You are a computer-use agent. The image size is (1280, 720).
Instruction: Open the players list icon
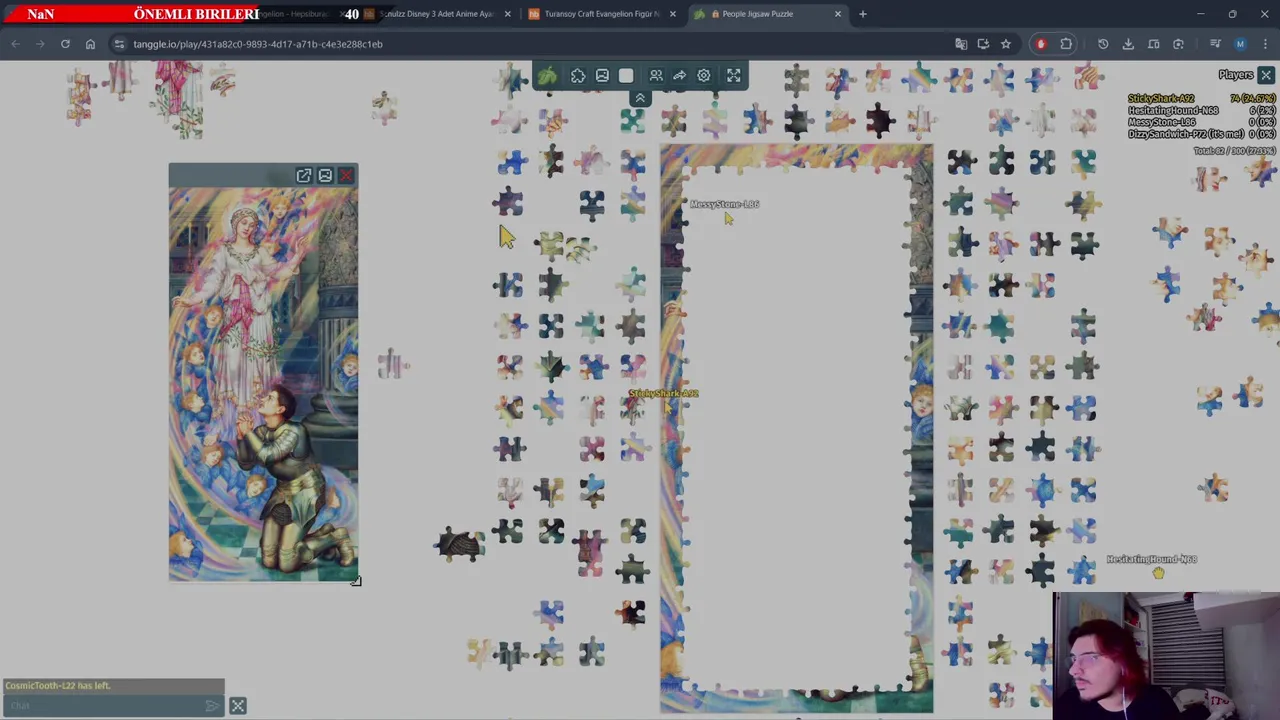(656, 76)
